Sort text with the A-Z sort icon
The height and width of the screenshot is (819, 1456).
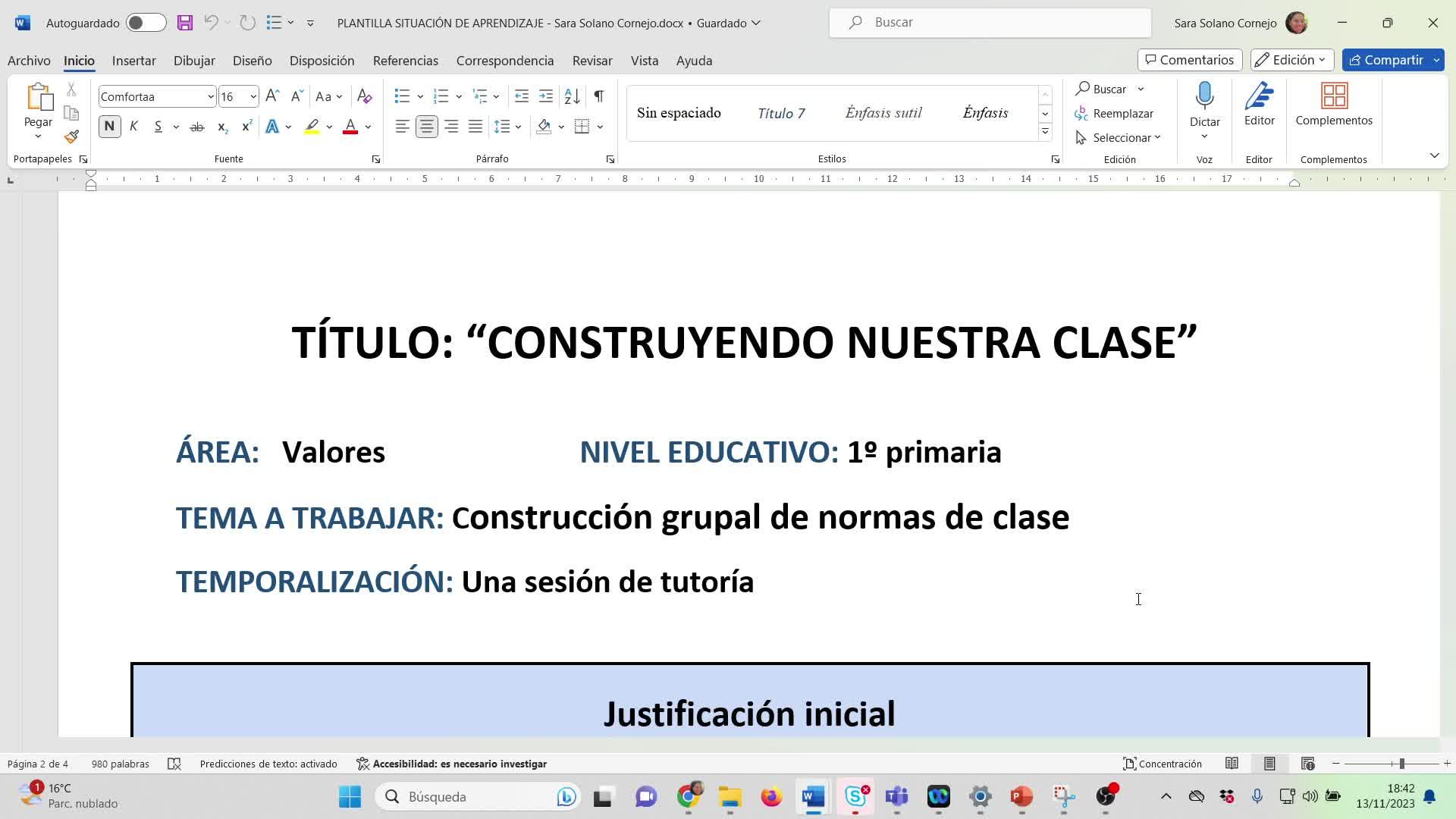[x=573, y=96]
